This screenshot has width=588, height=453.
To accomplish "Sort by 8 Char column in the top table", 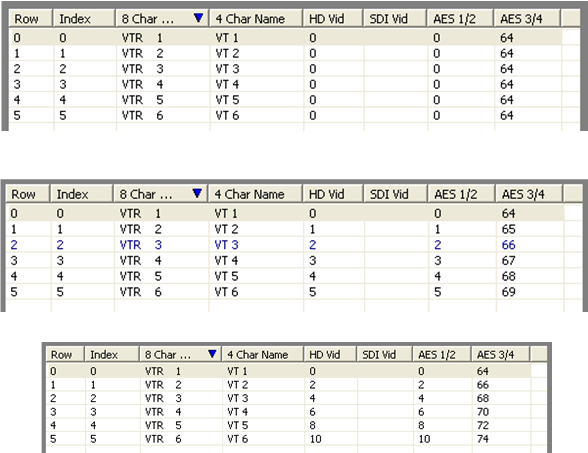I will pos(162,18).
